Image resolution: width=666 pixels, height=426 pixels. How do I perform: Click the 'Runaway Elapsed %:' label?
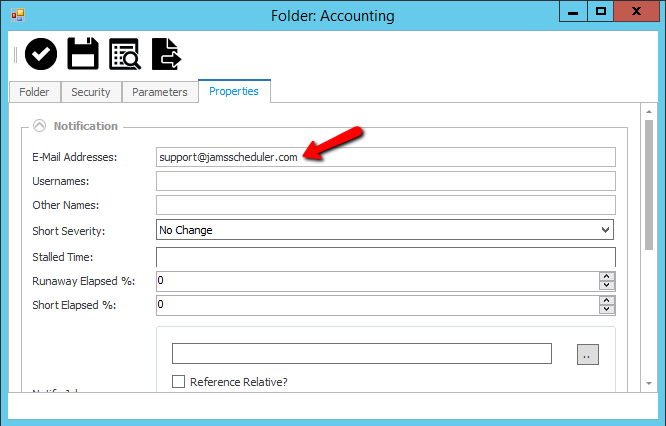pos(84,281)
